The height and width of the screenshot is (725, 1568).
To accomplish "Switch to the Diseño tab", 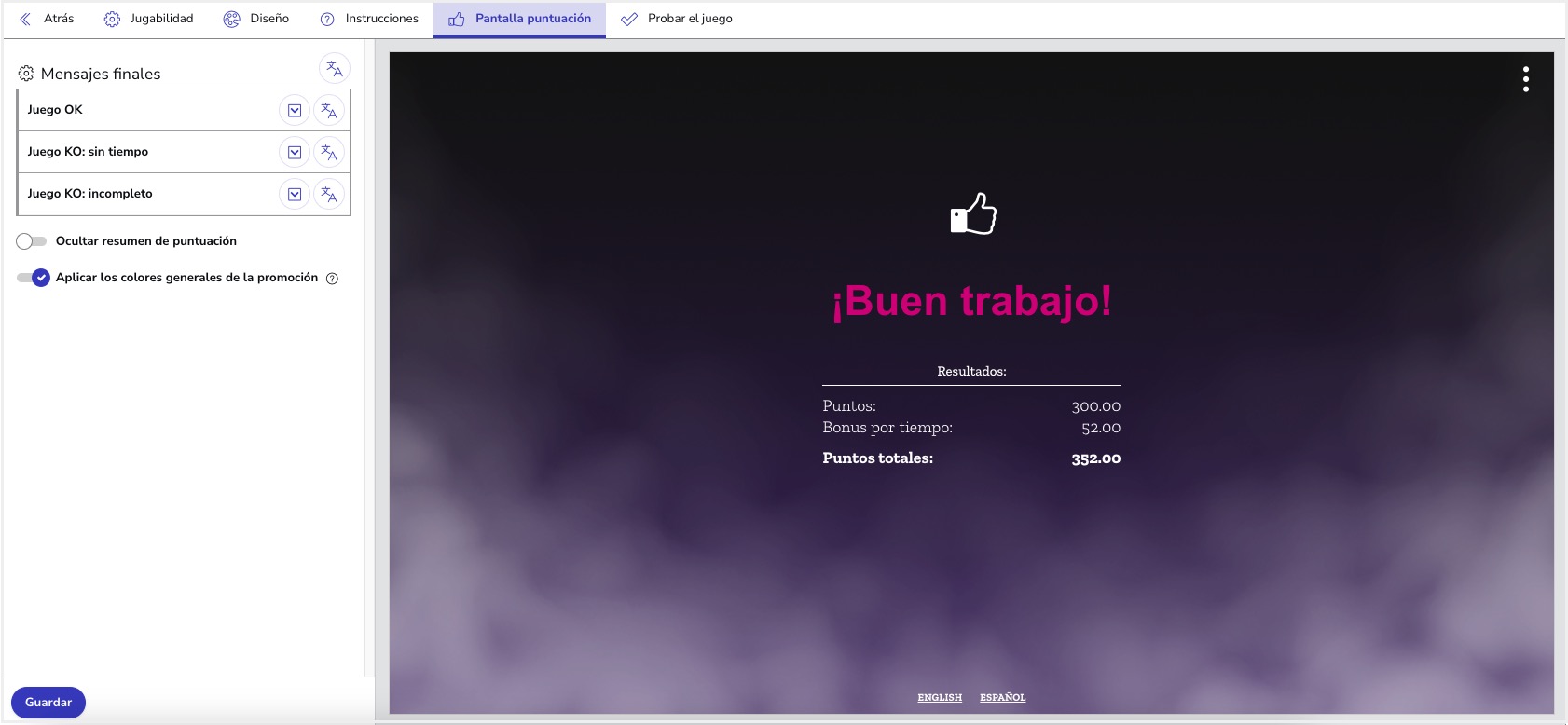I will 256,19.
